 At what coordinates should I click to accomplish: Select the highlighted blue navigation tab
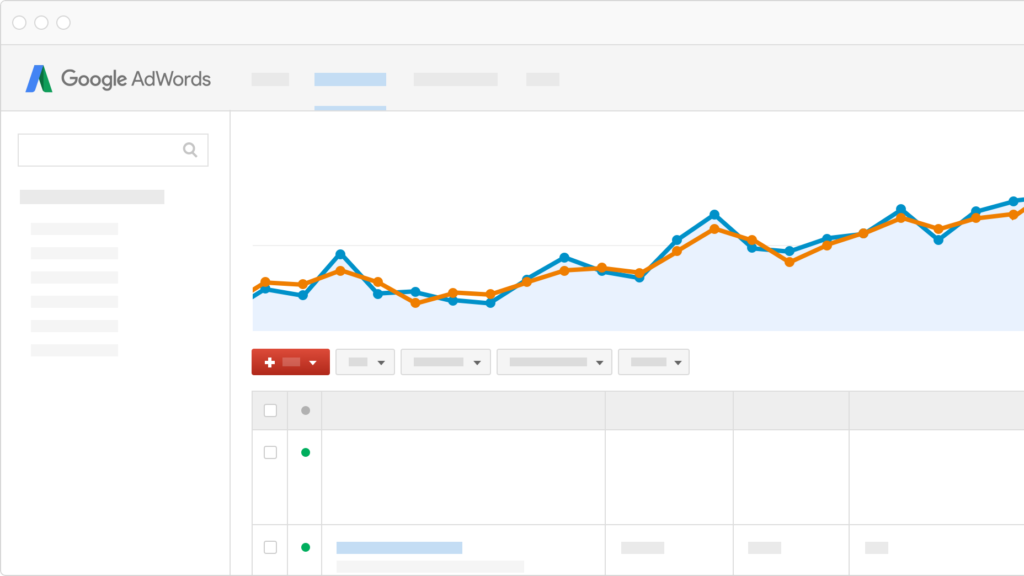[x=350, y=80]
